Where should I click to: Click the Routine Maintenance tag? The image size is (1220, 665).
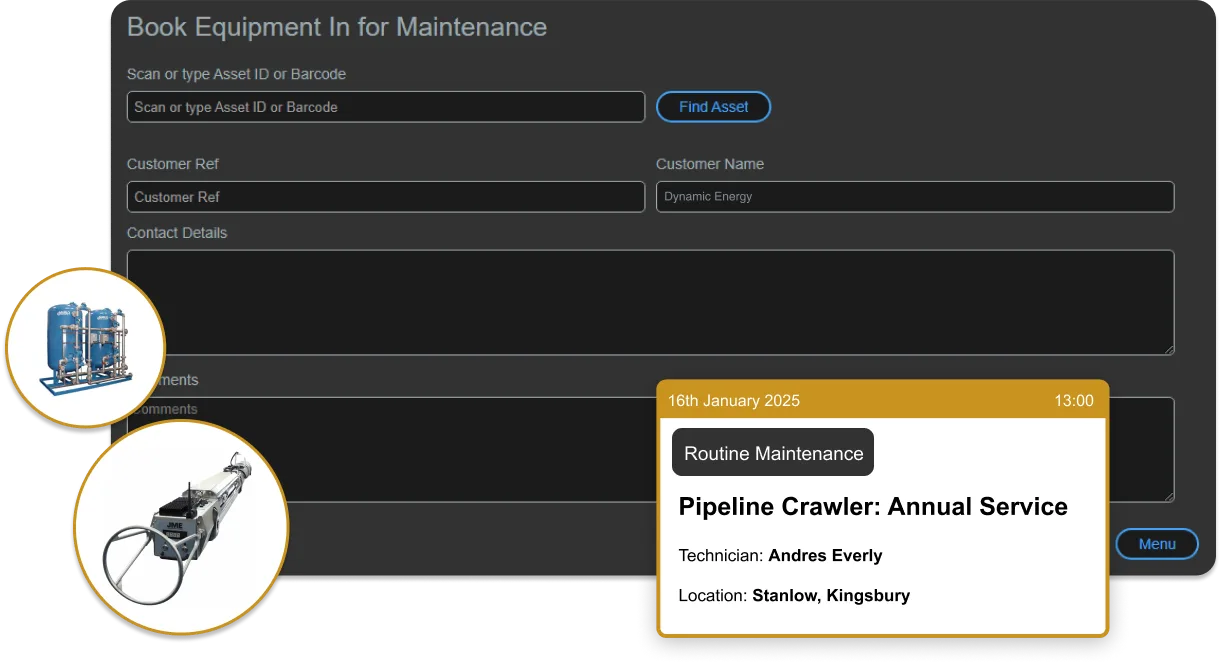pos(773,453)
